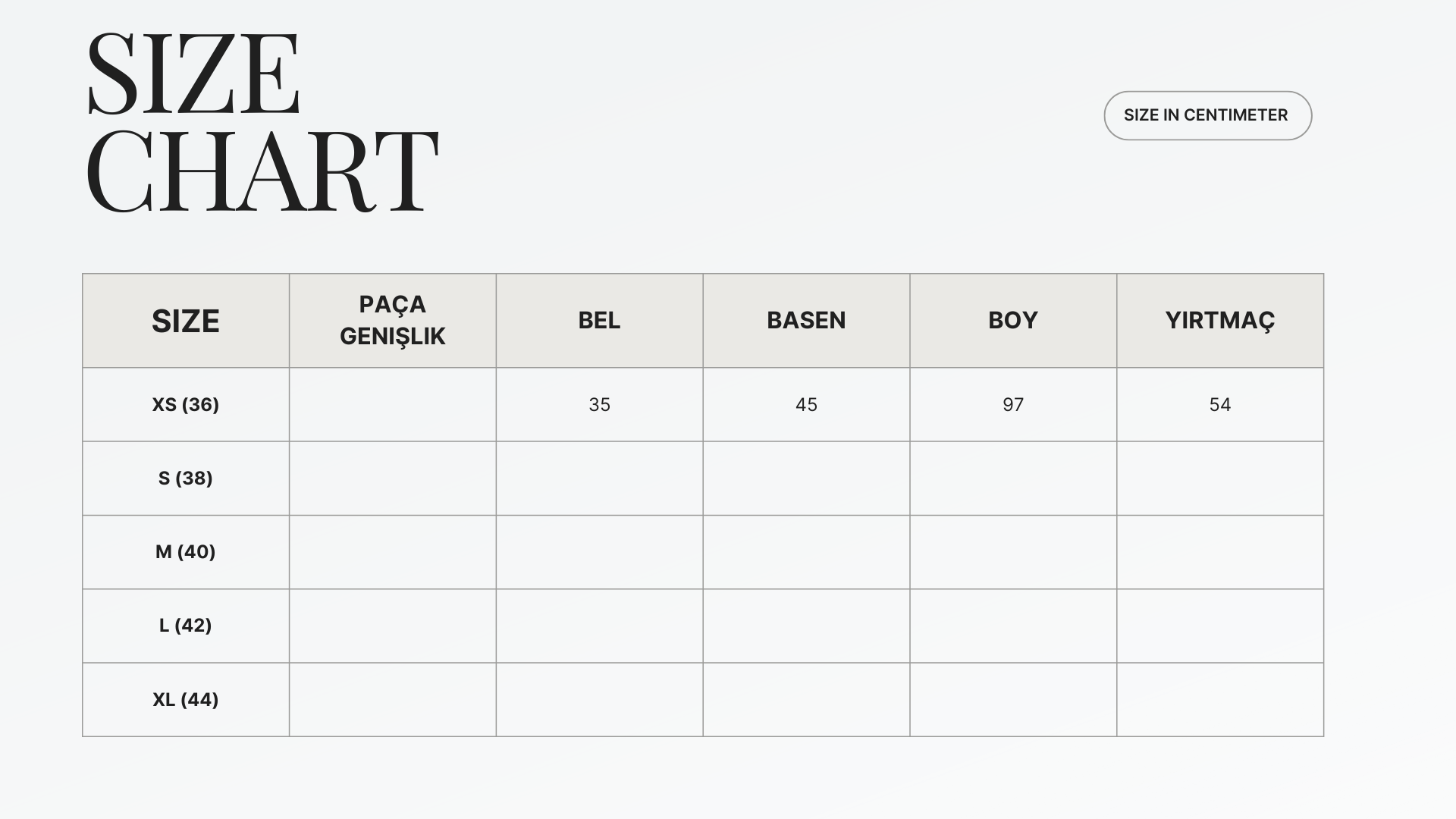Select the YIRTMAÇ value 54 cell
This screenshot has width=1456, height=819.
[x=1220, y=404]
